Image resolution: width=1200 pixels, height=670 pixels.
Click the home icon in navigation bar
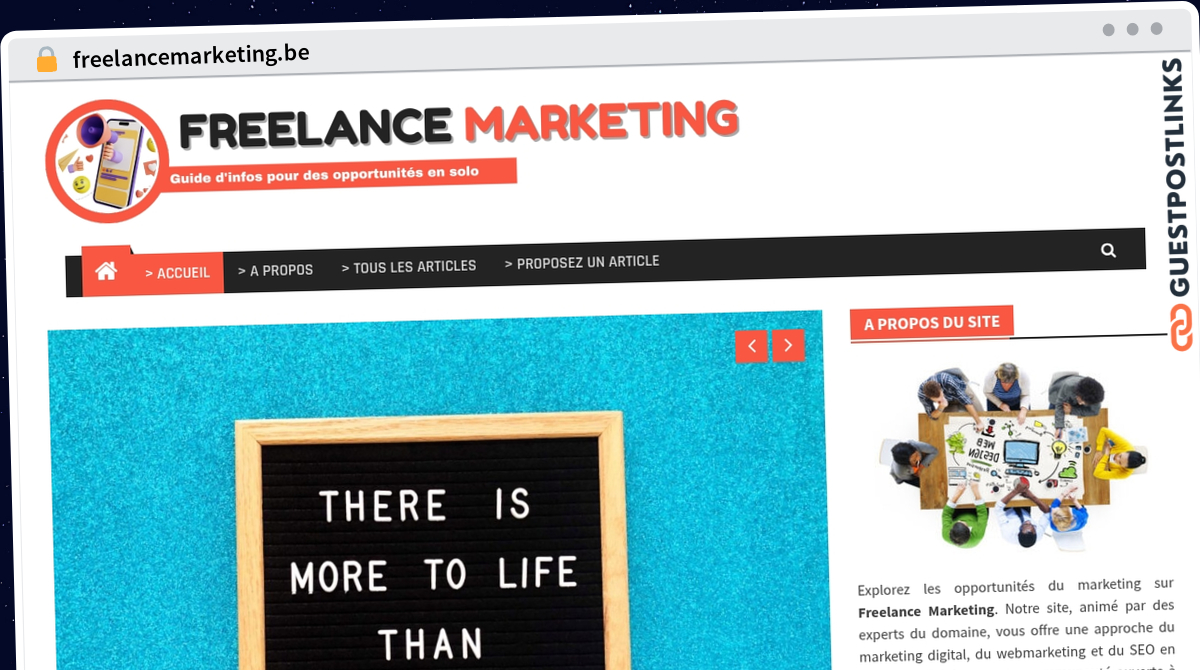(x=106, y=271)
